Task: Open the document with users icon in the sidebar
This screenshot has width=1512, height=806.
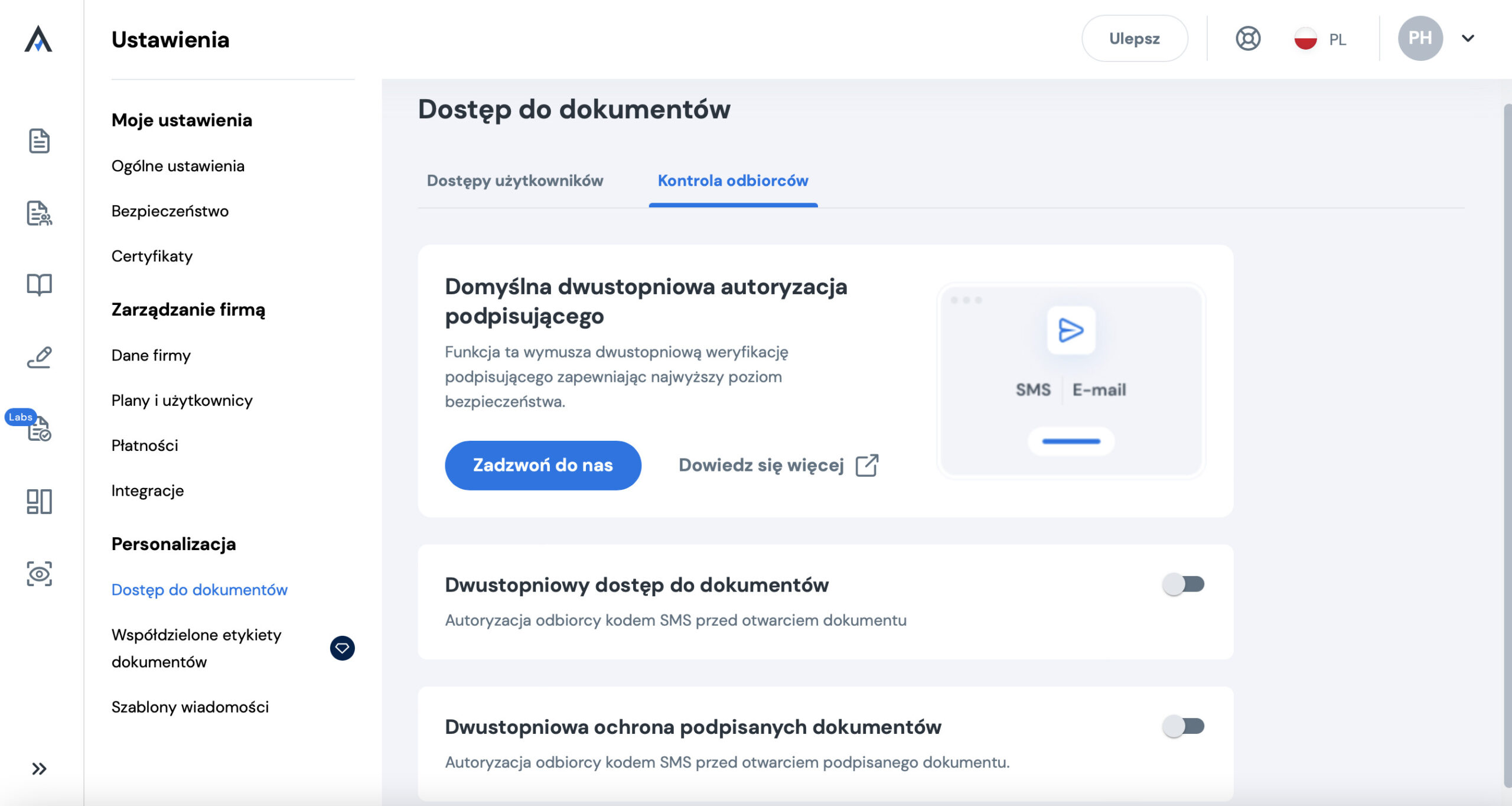Action: [x=39, y=213]
